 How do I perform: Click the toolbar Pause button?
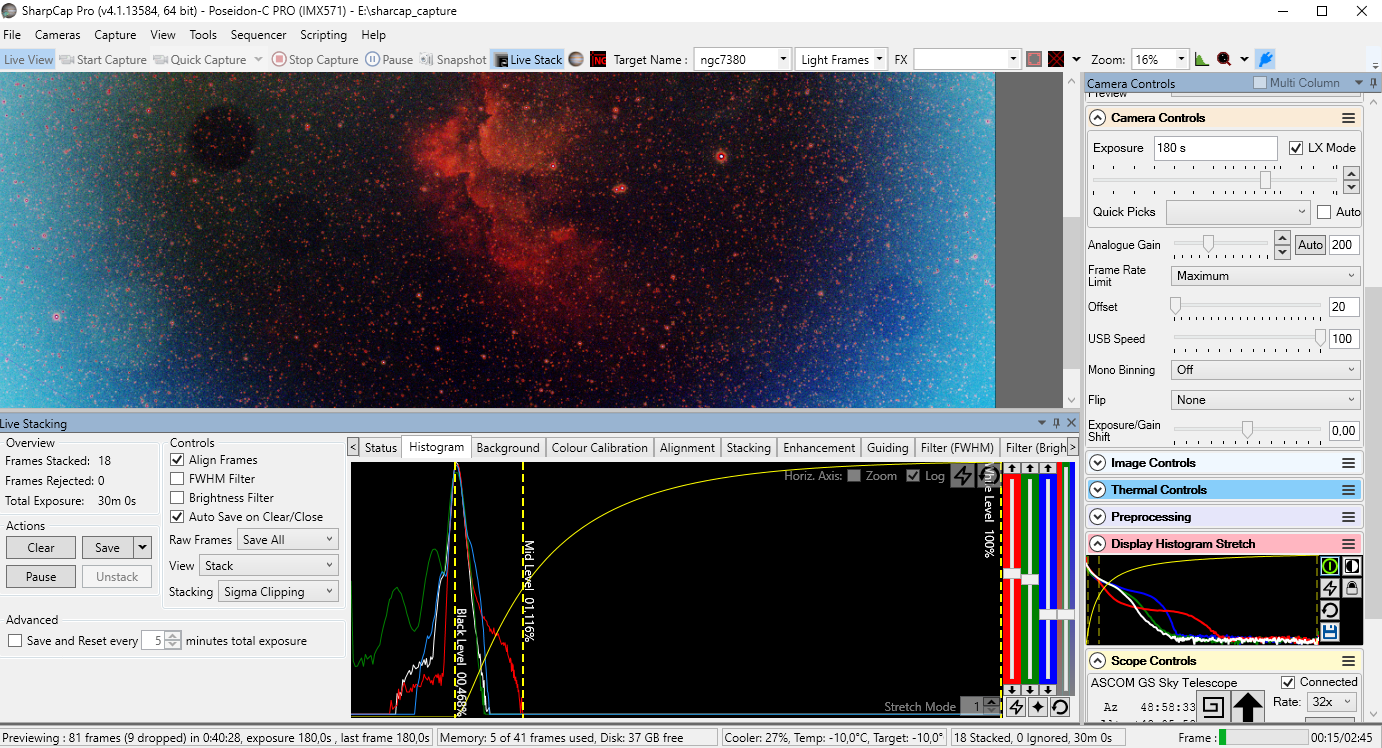(x=389, y=60)
